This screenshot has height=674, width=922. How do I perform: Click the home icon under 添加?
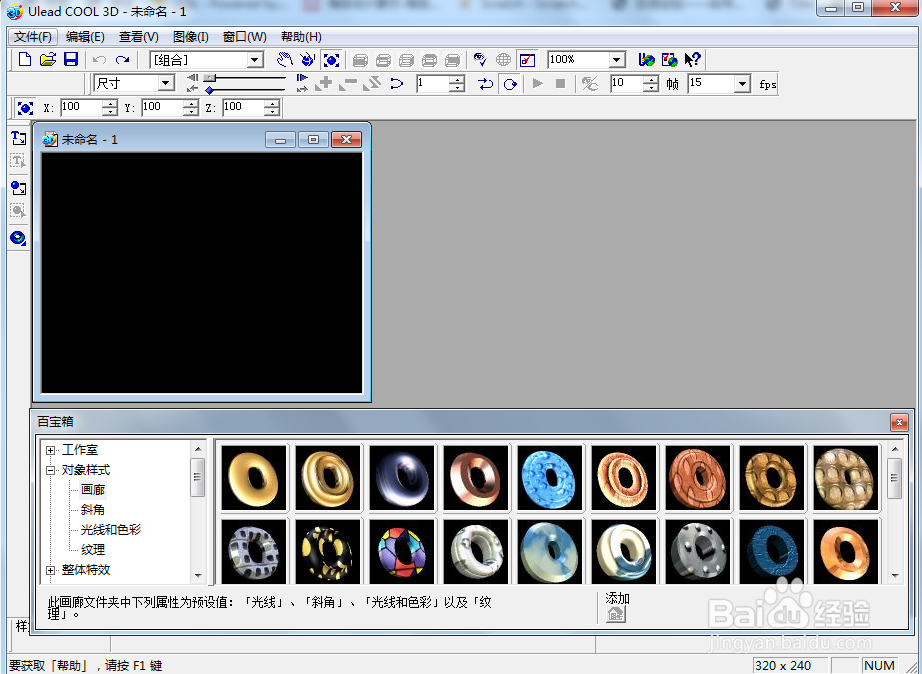[616, 614]
